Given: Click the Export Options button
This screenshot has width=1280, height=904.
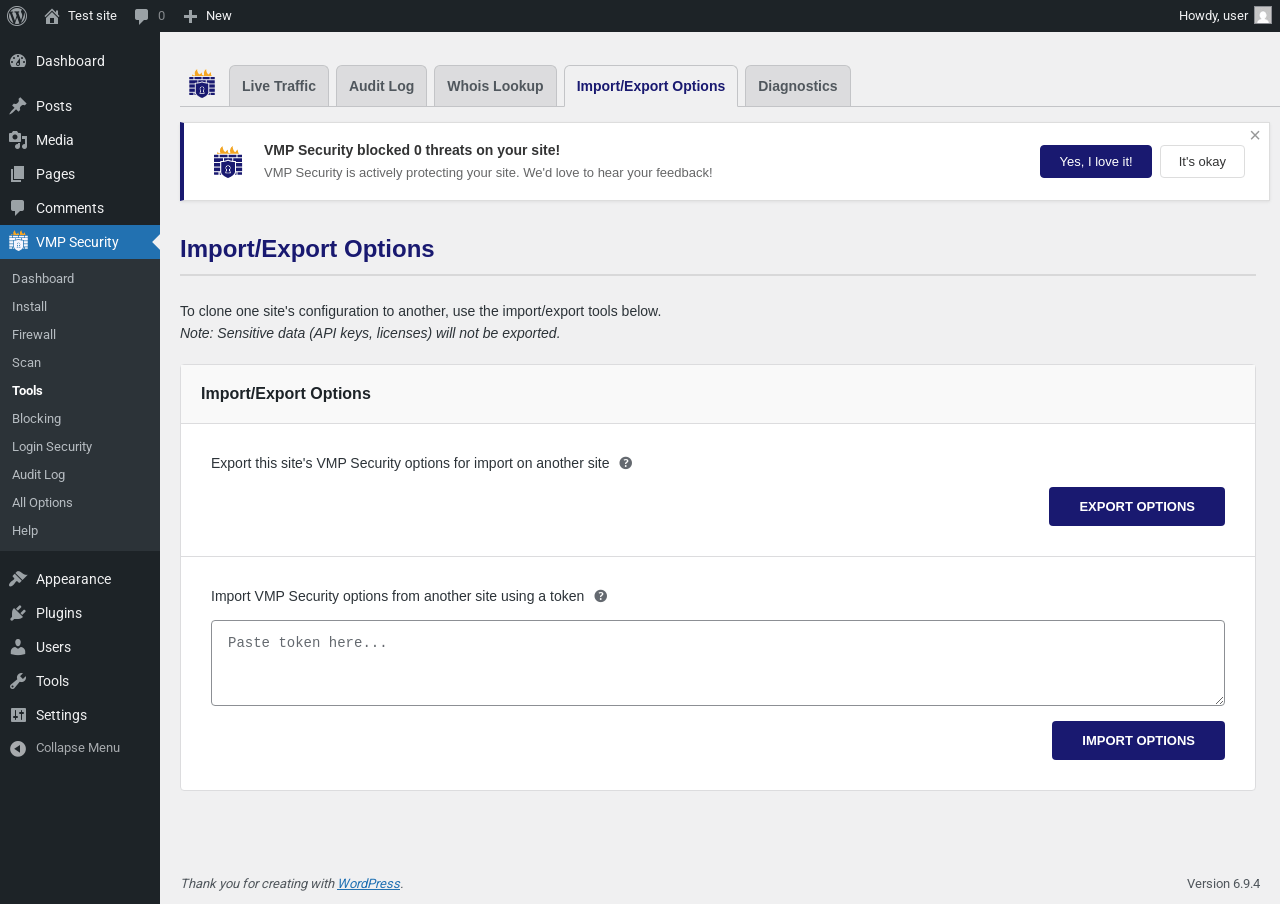Looking at the screenshot, I should (x=1137, y=506).
